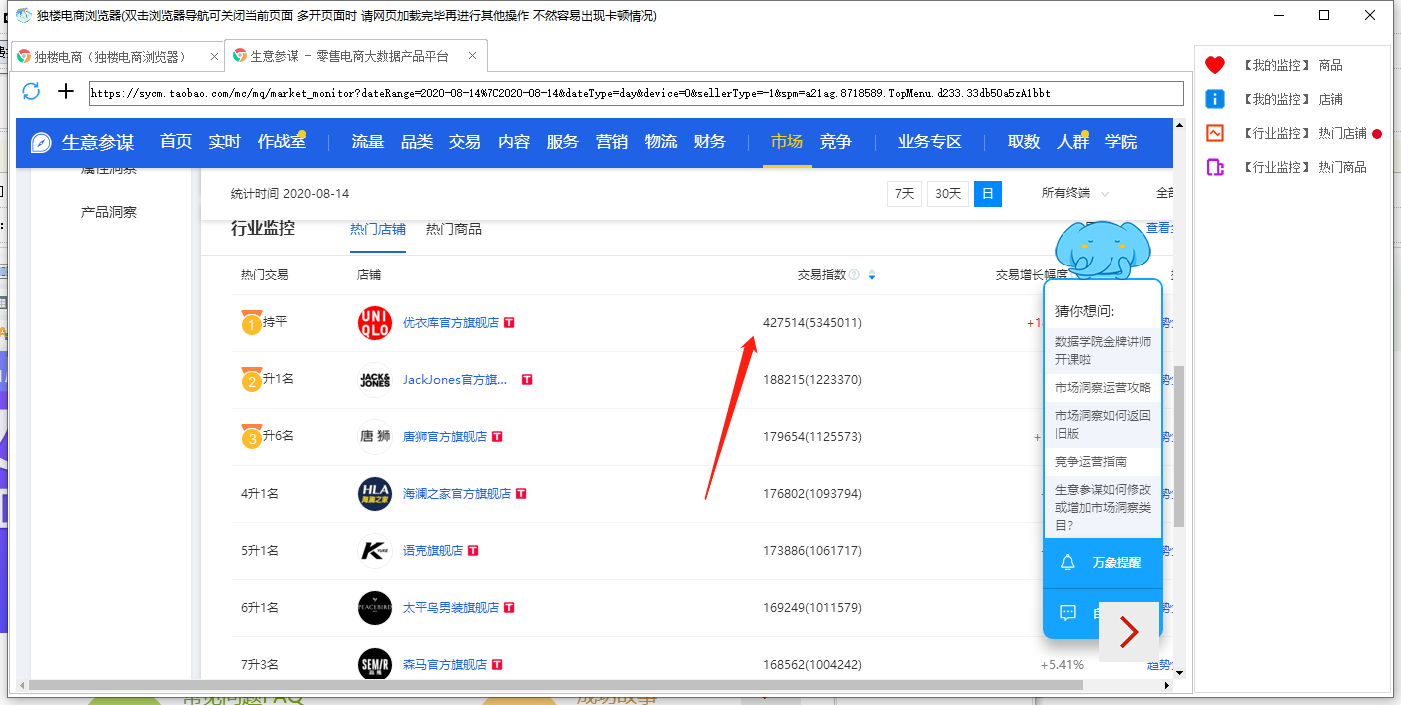Click the red right-arrow chevron button
This screenshot has height=705, width=1401.
tap(1129, 631)
